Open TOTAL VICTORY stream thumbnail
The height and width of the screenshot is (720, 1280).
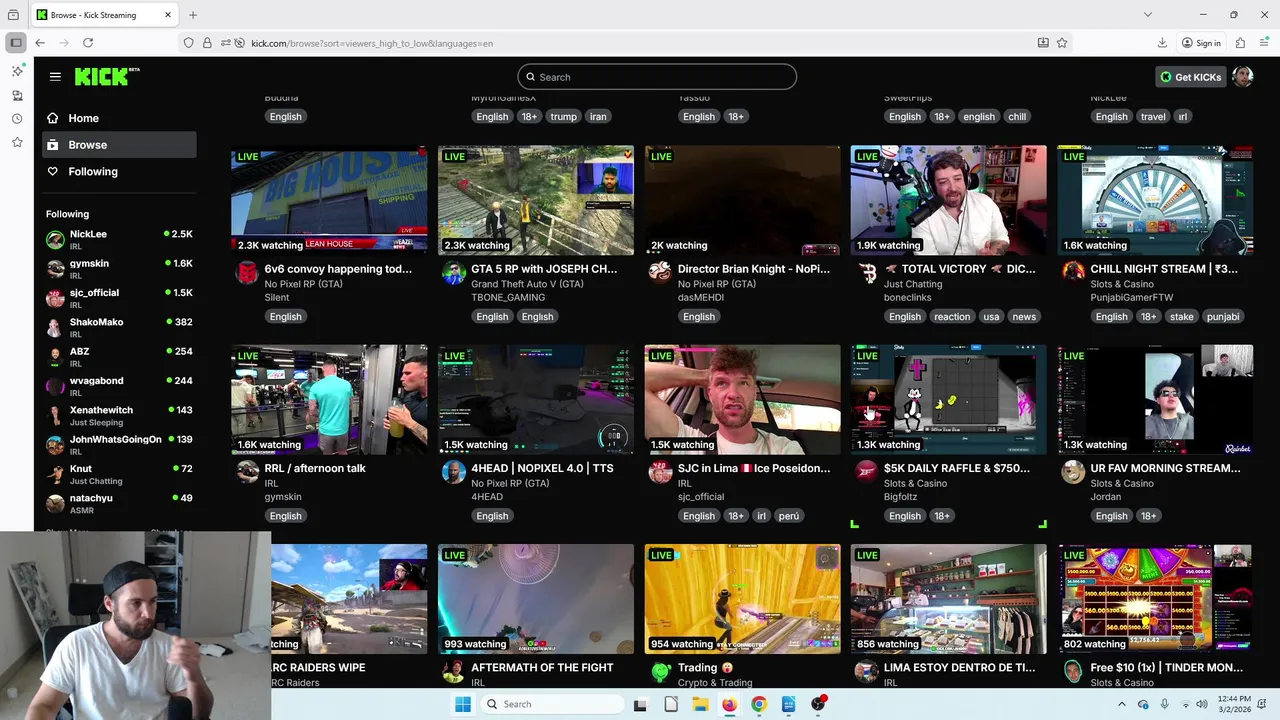coord(949,200)
